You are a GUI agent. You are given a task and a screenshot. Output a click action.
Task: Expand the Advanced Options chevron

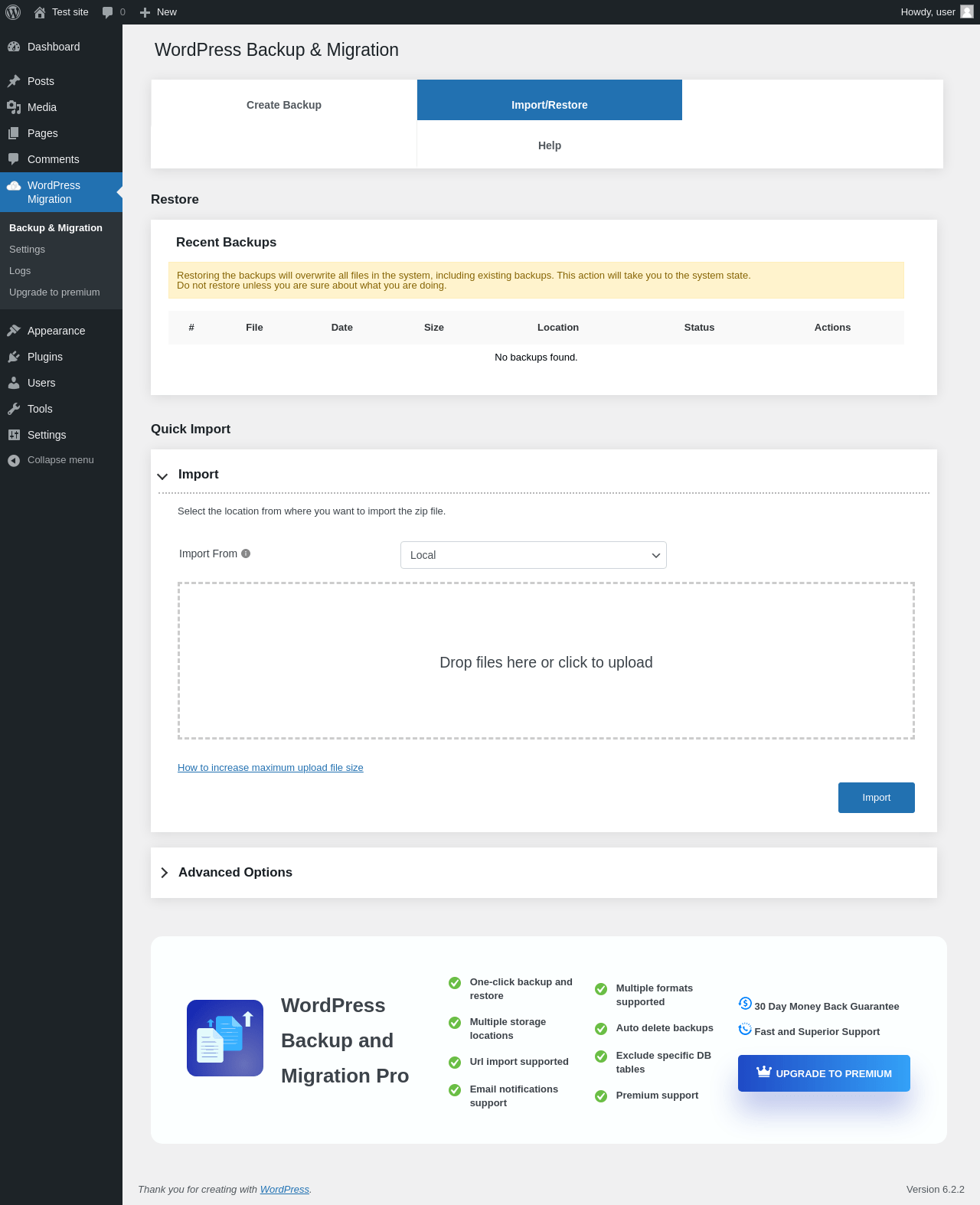(164, 873)
